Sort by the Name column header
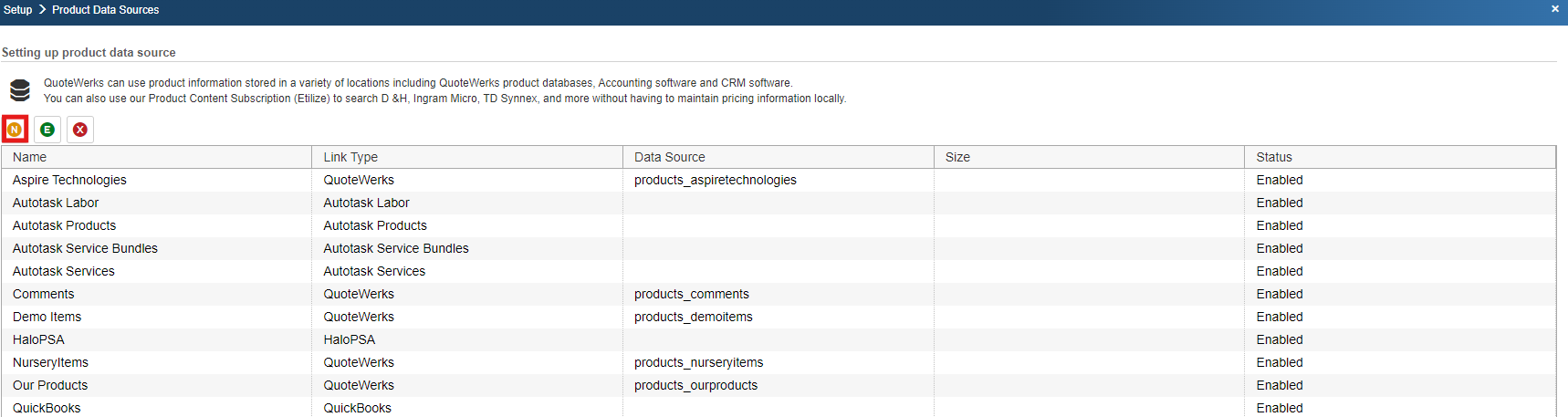The image size is (1568, 417). [x=30, y=157]
